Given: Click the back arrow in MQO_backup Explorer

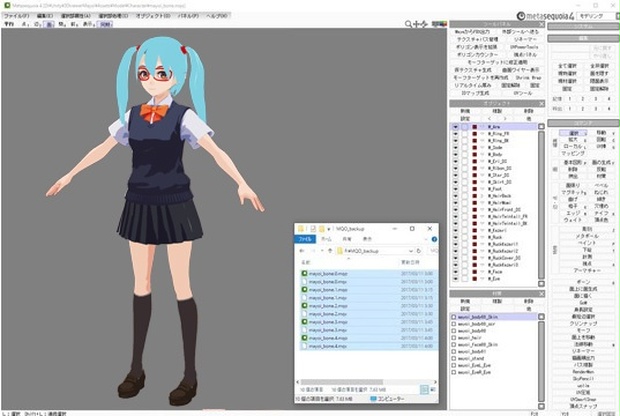Looking at the screenshot, I should (x=302, y=251).
